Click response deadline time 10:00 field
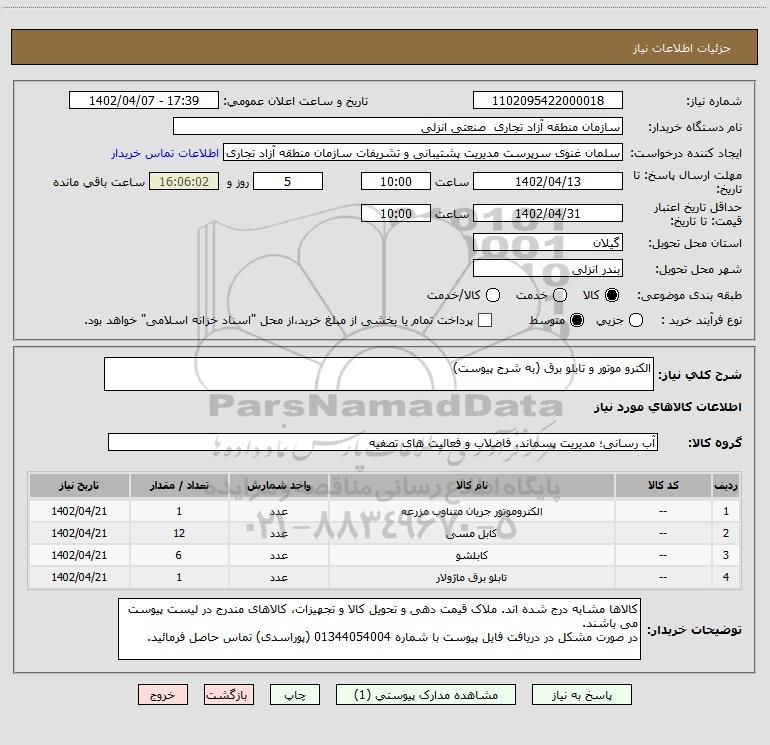The width and height of the screenshot is (770, 745). [x=396, y=182]
